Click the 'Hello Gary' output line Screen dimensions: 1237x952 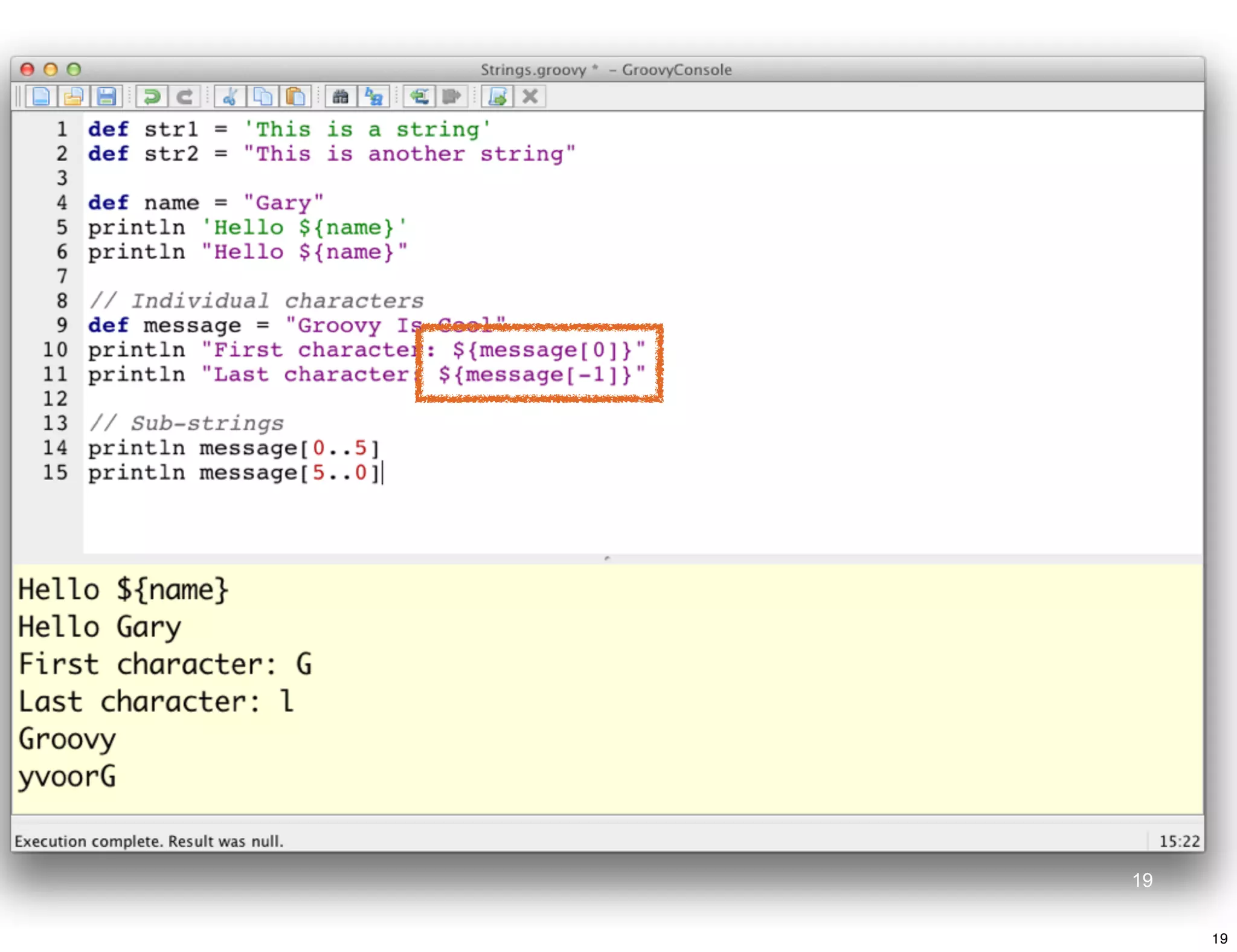point(100,627)
